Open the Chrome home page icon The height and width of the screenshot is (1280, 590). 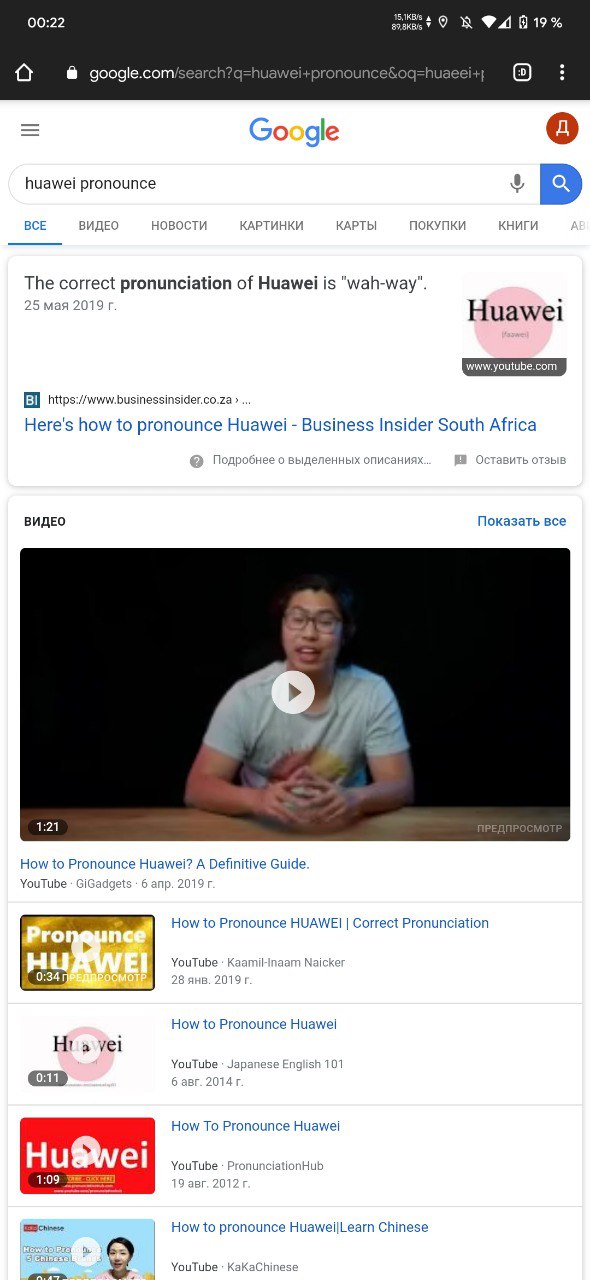(24, 73)
